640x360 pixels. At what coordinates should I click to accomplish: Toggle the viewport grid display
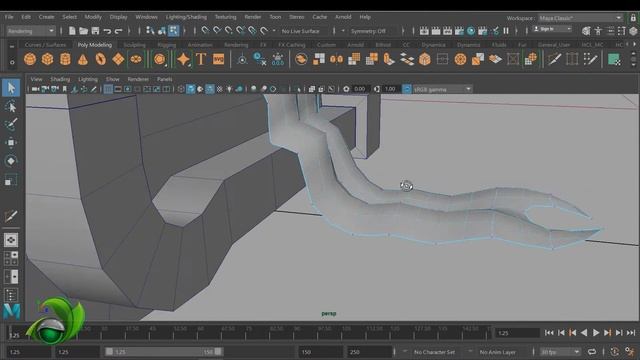108,89
